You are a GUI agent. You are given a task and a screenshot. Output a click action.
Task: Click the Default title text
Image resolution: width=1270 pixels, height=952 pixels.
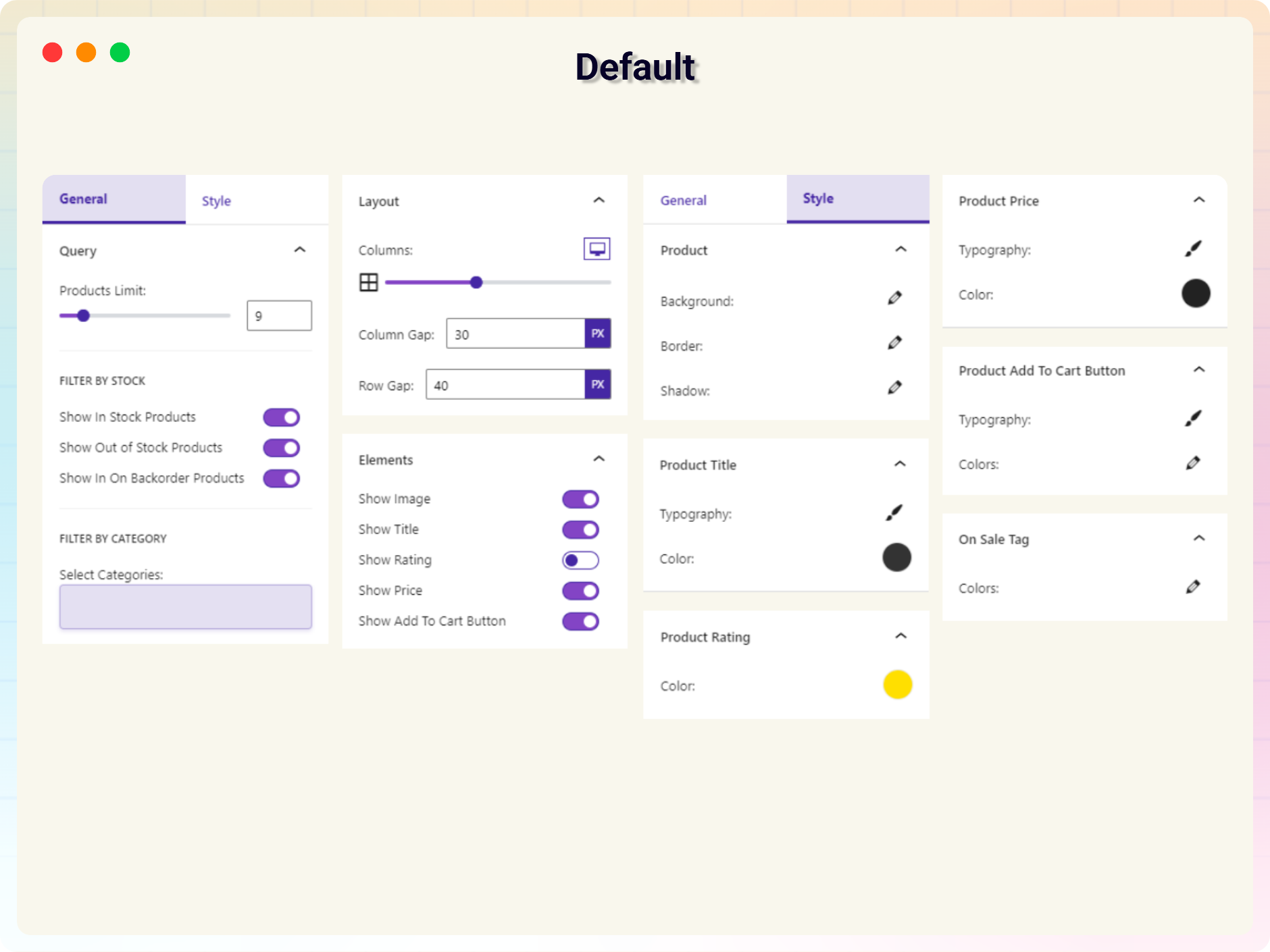click(x=635, y=67)
